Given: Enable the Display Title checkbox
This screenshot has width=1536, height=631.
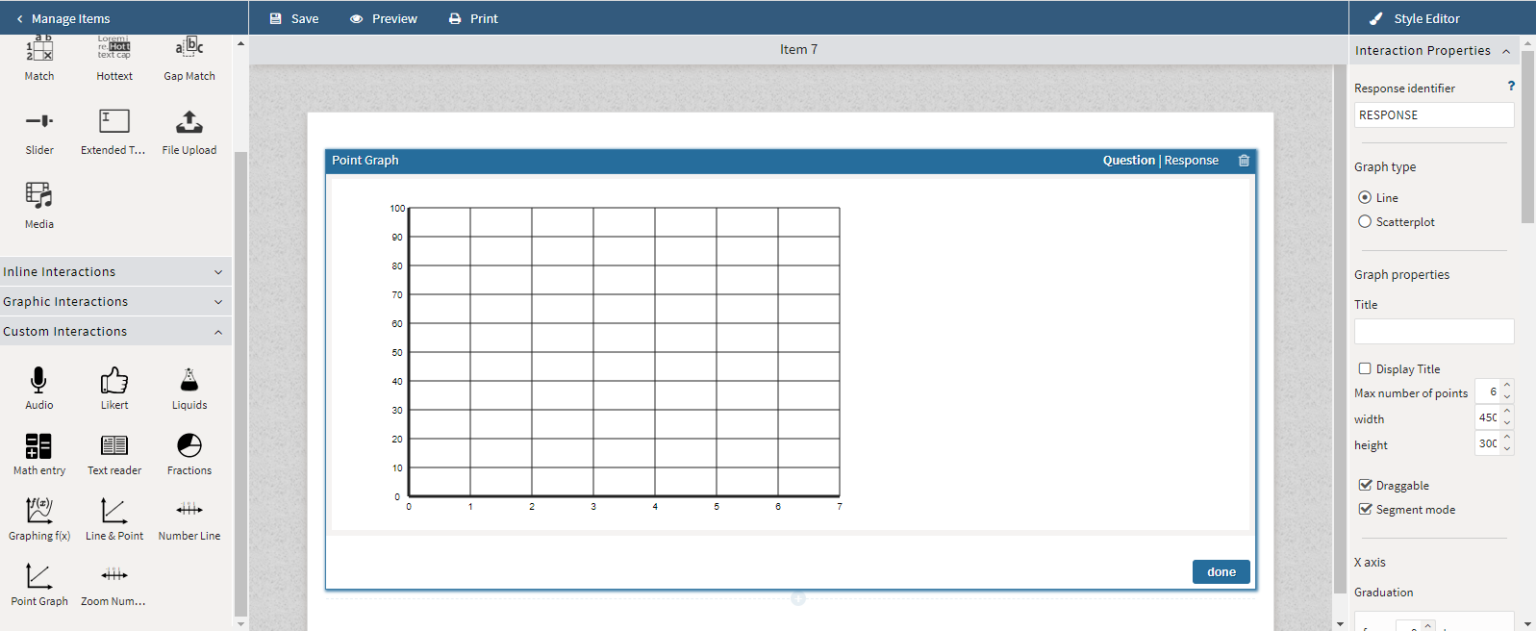Looking at the screenshot, I should tap(1365, 368).
